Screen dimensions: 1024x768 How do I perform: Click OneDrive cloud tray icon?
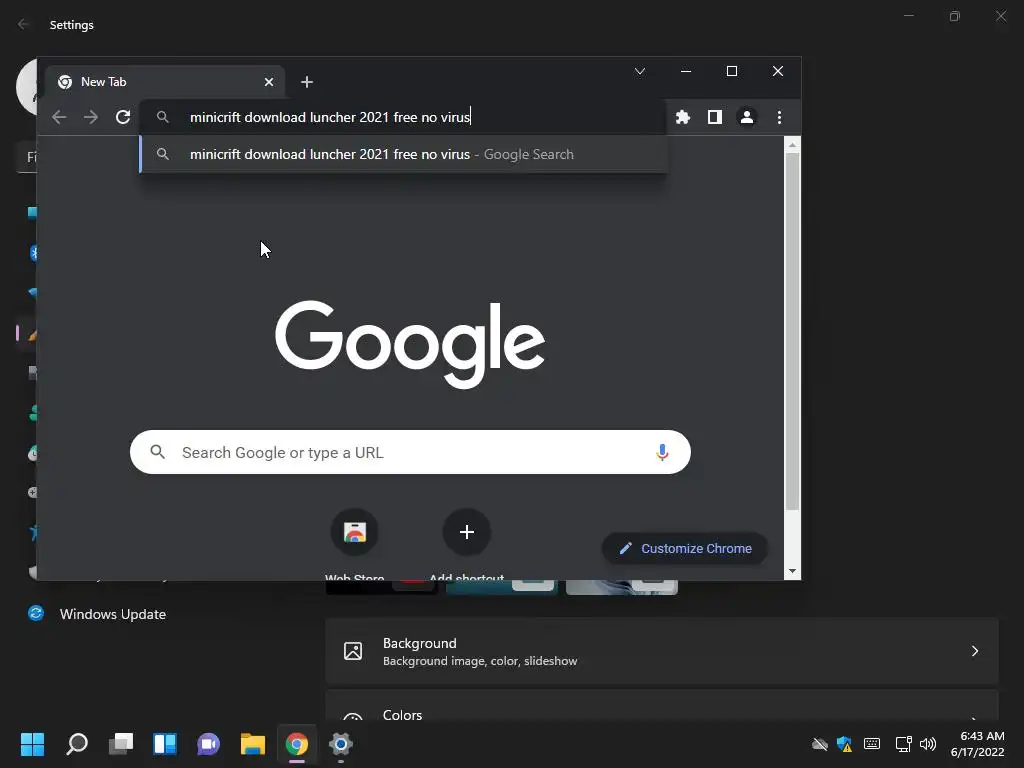pyautogui.click(x=820, y=744)
